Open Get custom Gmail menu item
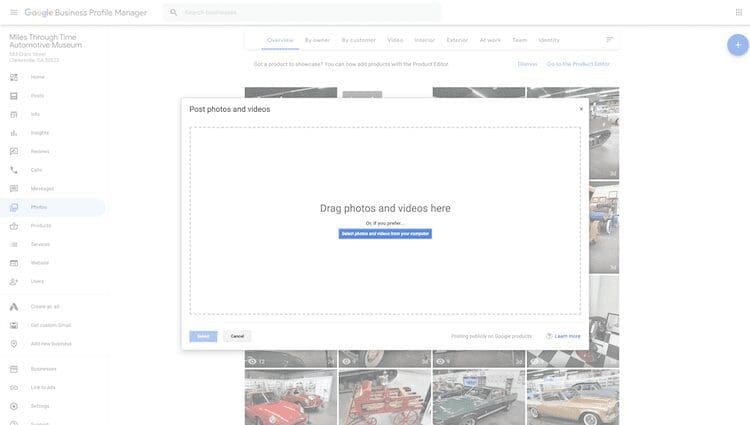Screen dimensions: 750x425 point(51,326)
